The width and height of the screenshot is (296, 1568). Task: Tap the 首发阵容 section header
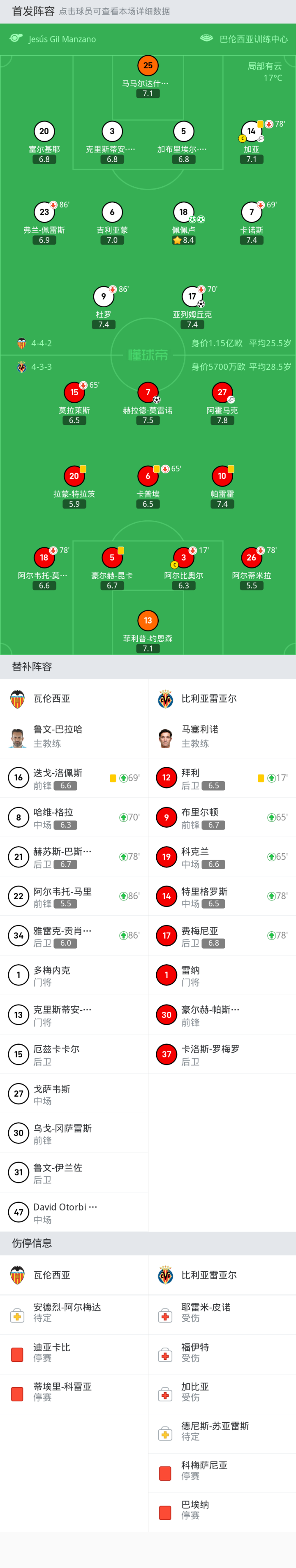(33, 11)
